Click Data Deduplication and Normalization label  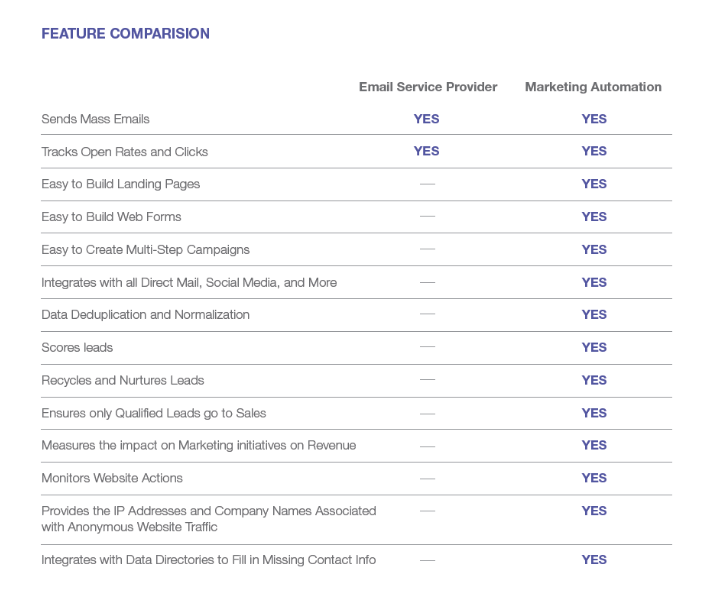(145, 315)
